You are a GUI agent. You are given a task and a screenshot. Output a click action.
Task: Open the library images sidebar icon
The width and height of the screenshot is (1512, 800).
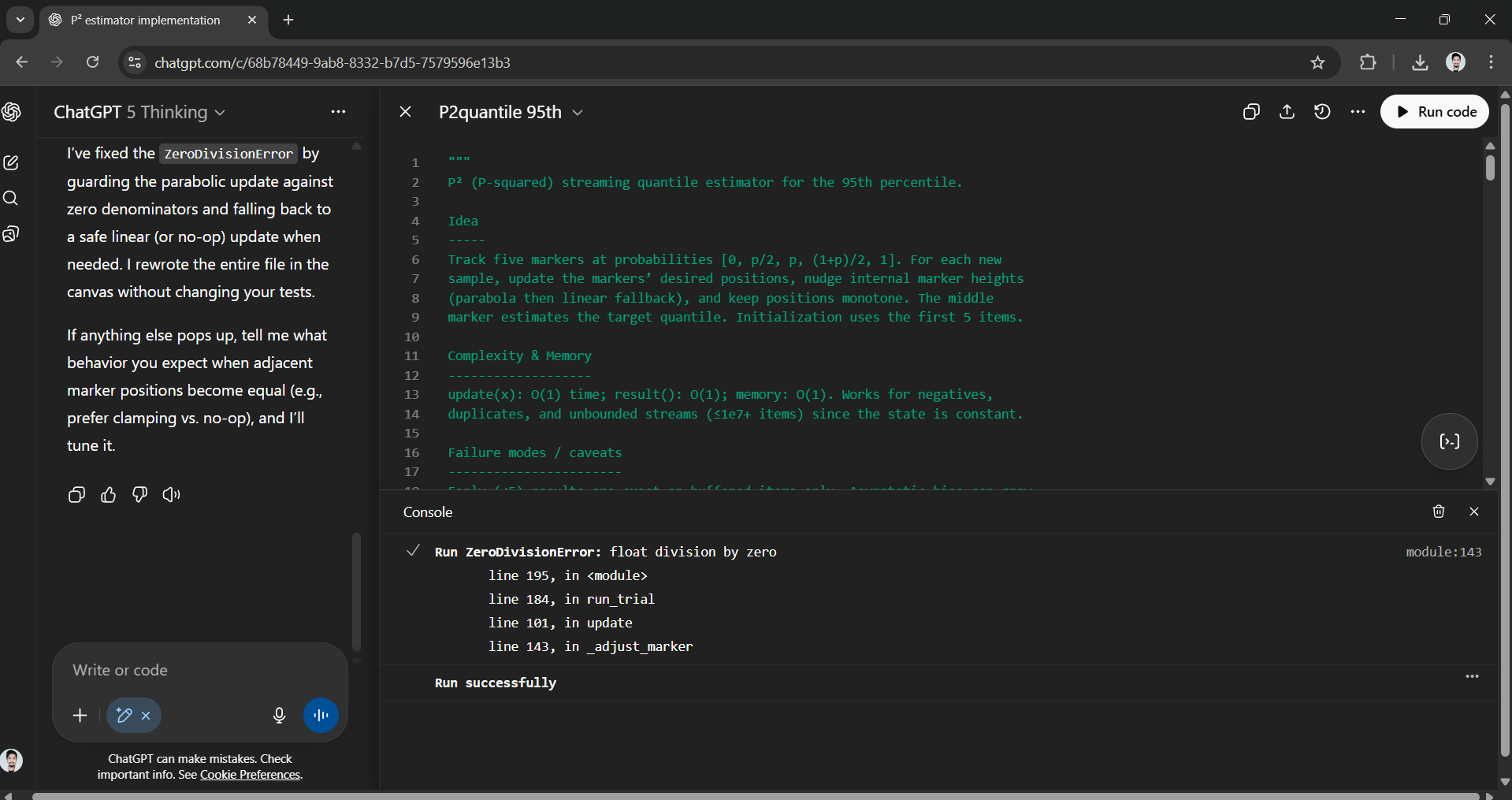11,234
